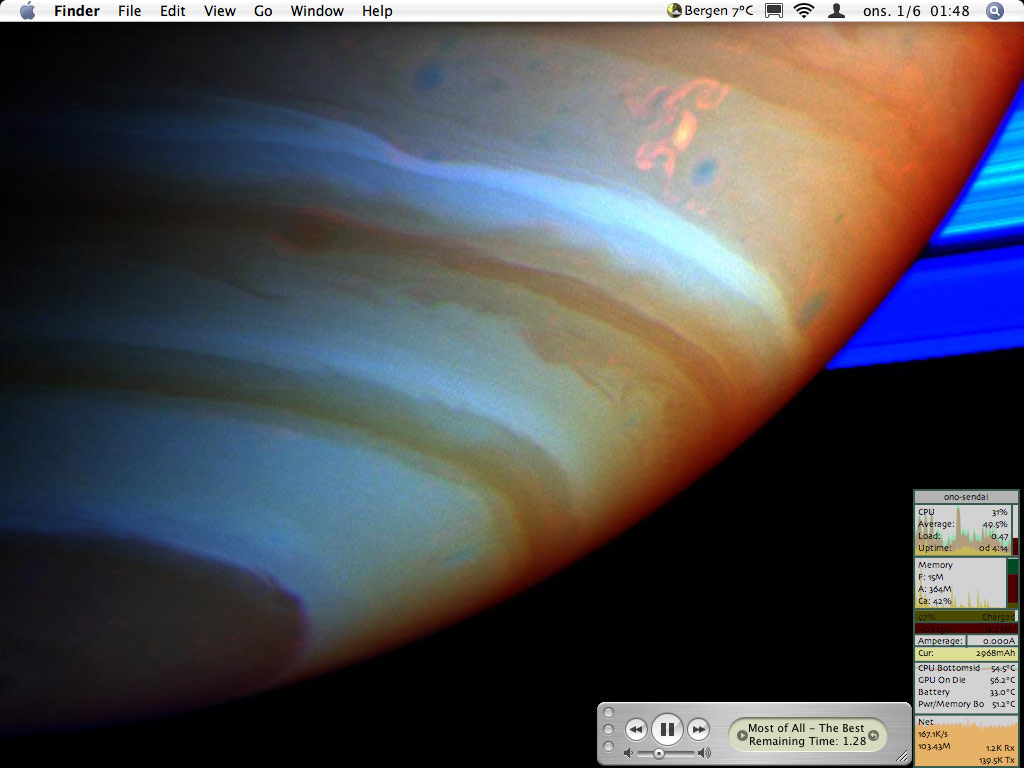The height and width of the screenshot is (768, 1024).
Task: Click the GPU On Die temperature row
Action: pyautogui.click(x=966, y=680)
